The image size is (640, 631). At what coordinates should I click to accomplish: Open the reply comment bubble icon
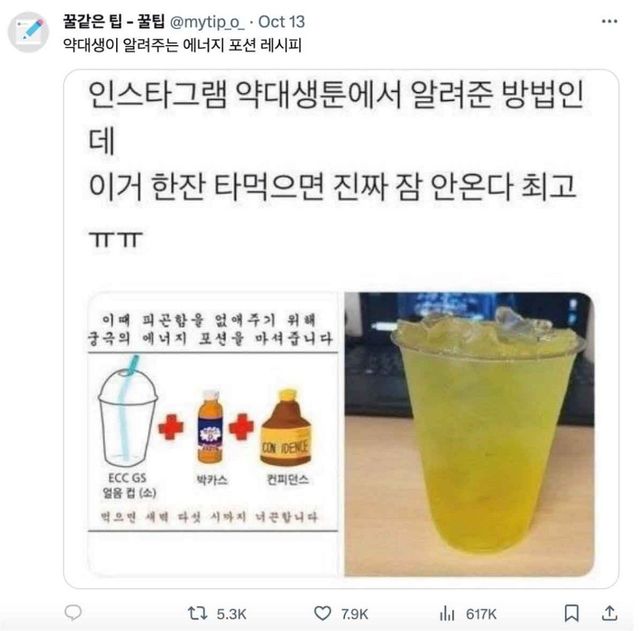click(x=73, y=612)
